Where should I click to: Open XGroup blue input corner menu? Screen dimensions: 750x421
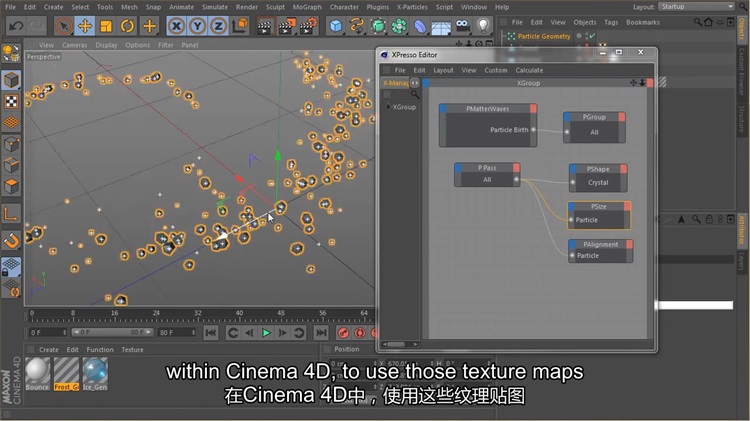pos(426,83)
